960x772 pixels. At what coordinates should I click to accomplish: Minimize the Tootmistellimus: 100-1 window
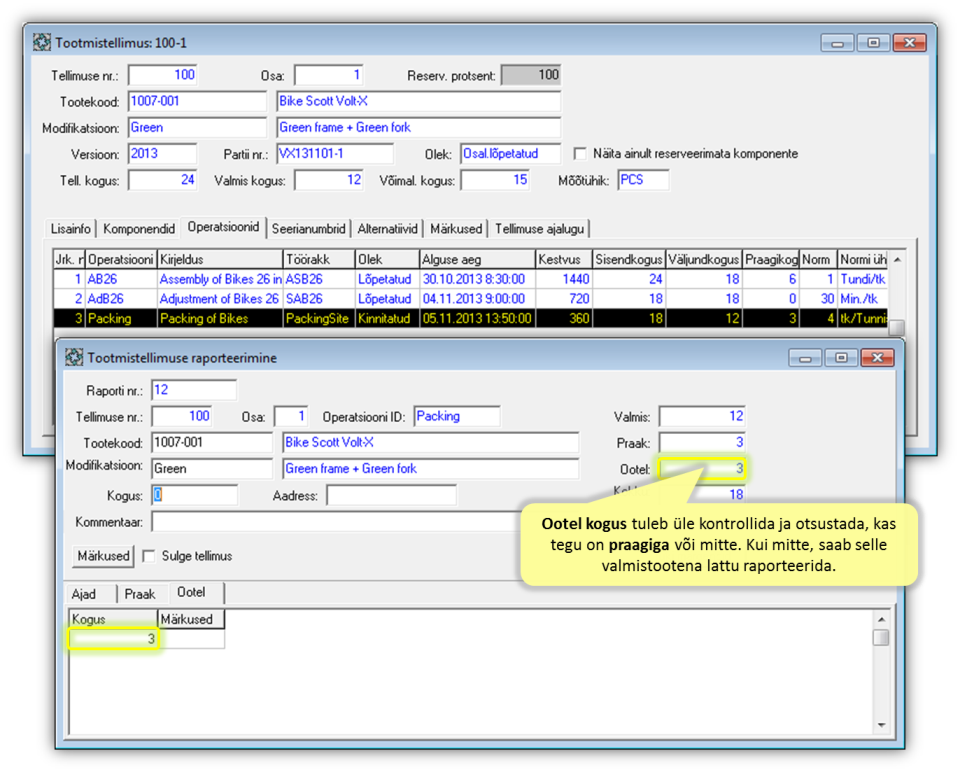[837, 43]
